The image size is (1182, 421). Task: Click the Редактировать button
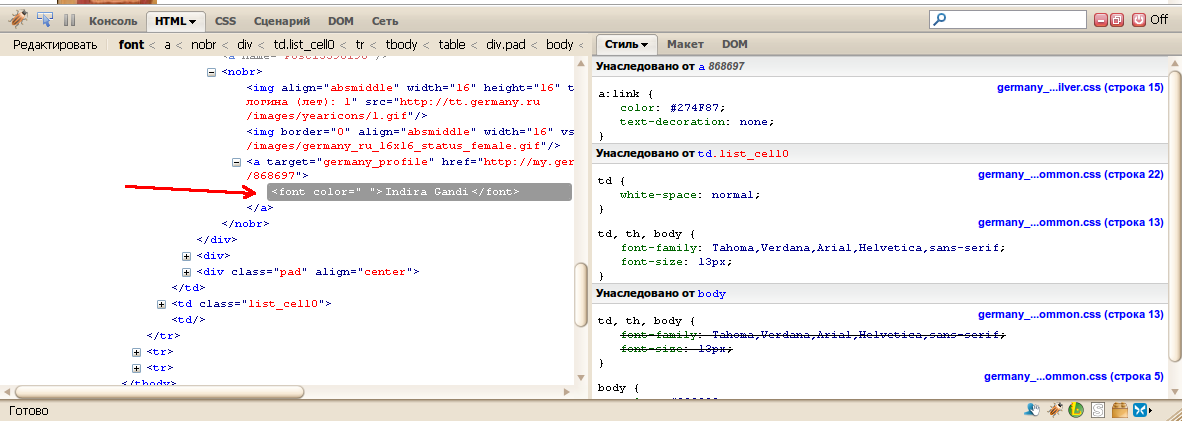(55, 44)
